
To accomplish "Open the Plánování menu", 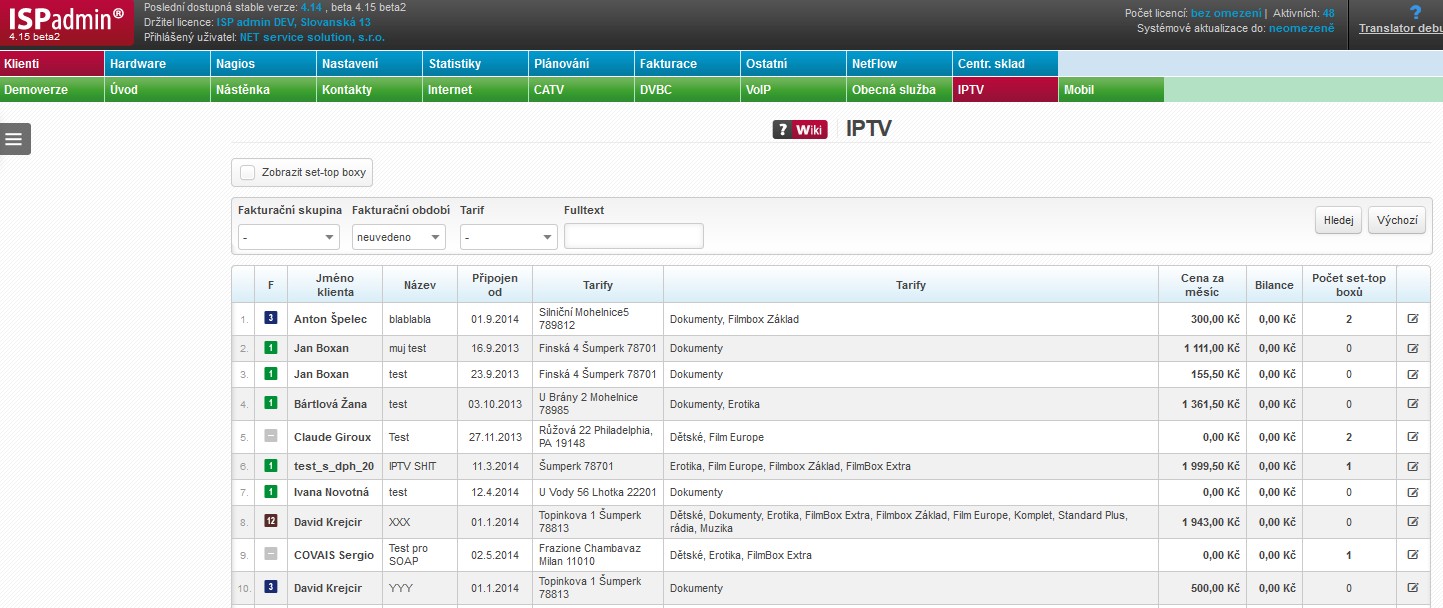I will [582, 63].
